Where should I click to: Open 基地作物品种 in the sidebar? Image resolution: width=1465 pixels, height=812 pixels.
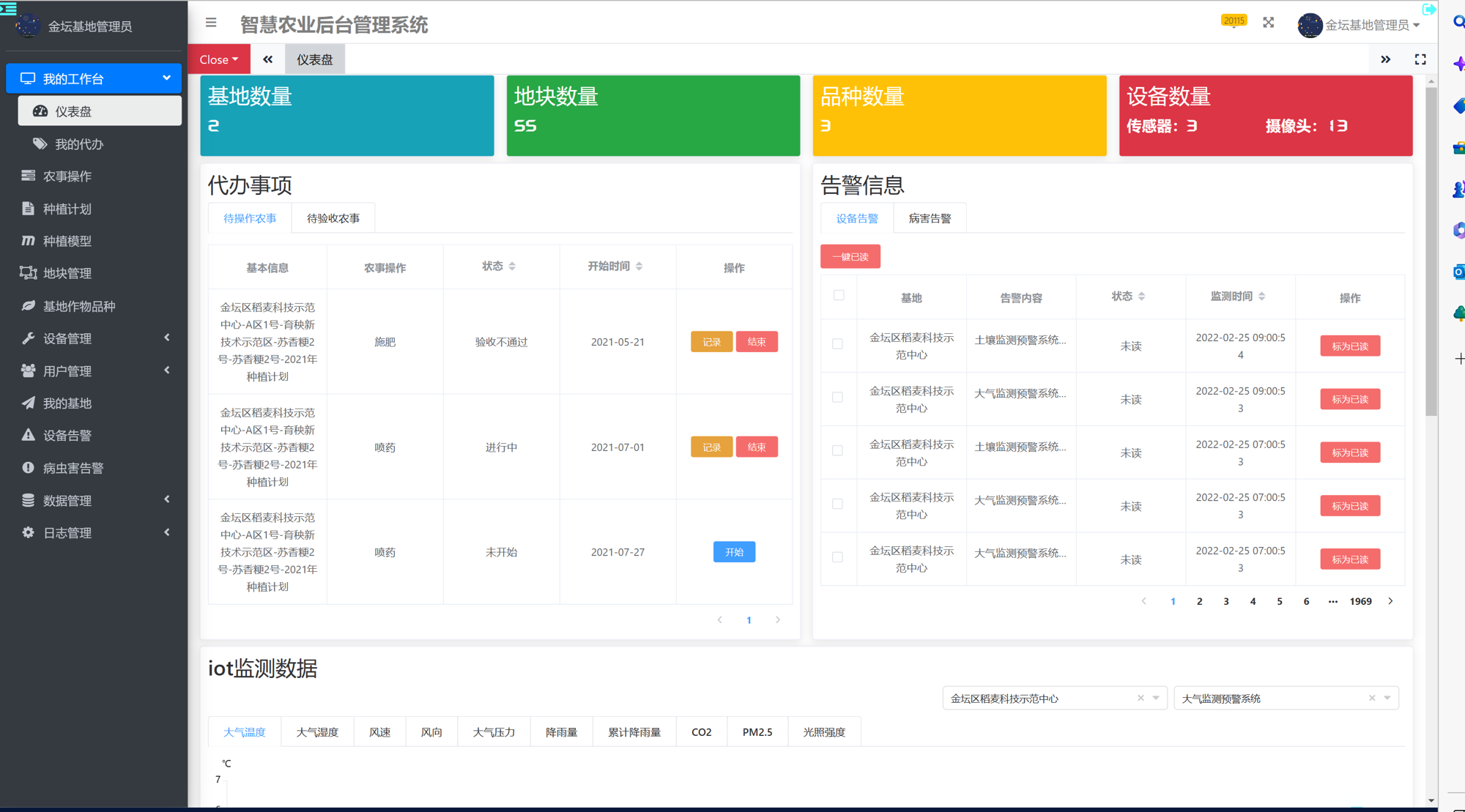pos(94,306)
